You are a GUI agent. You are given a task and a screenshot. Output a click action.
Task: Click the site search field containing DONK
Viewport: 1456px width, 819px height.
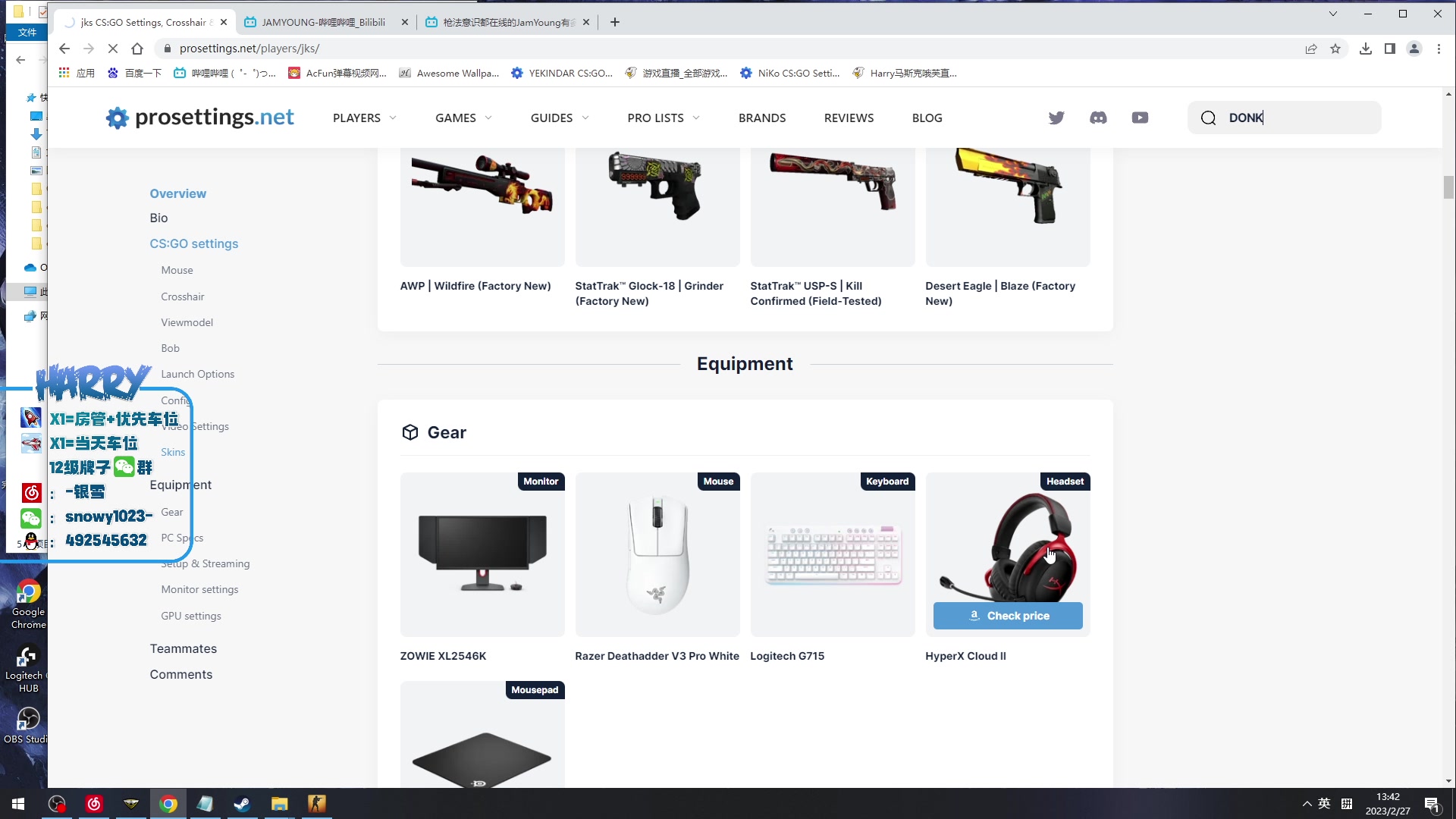[1285, 118]
